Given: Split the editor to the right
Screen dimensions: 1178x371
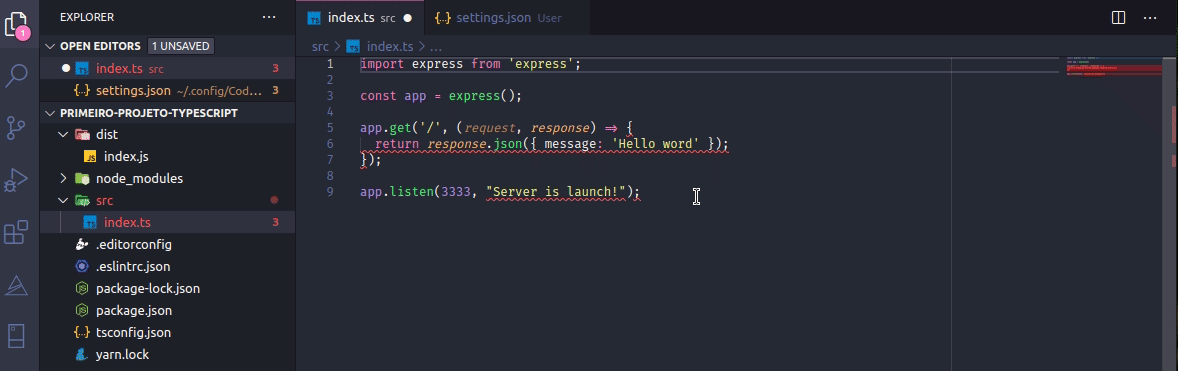Looking at the screenshot, I should click(1118, 17).
